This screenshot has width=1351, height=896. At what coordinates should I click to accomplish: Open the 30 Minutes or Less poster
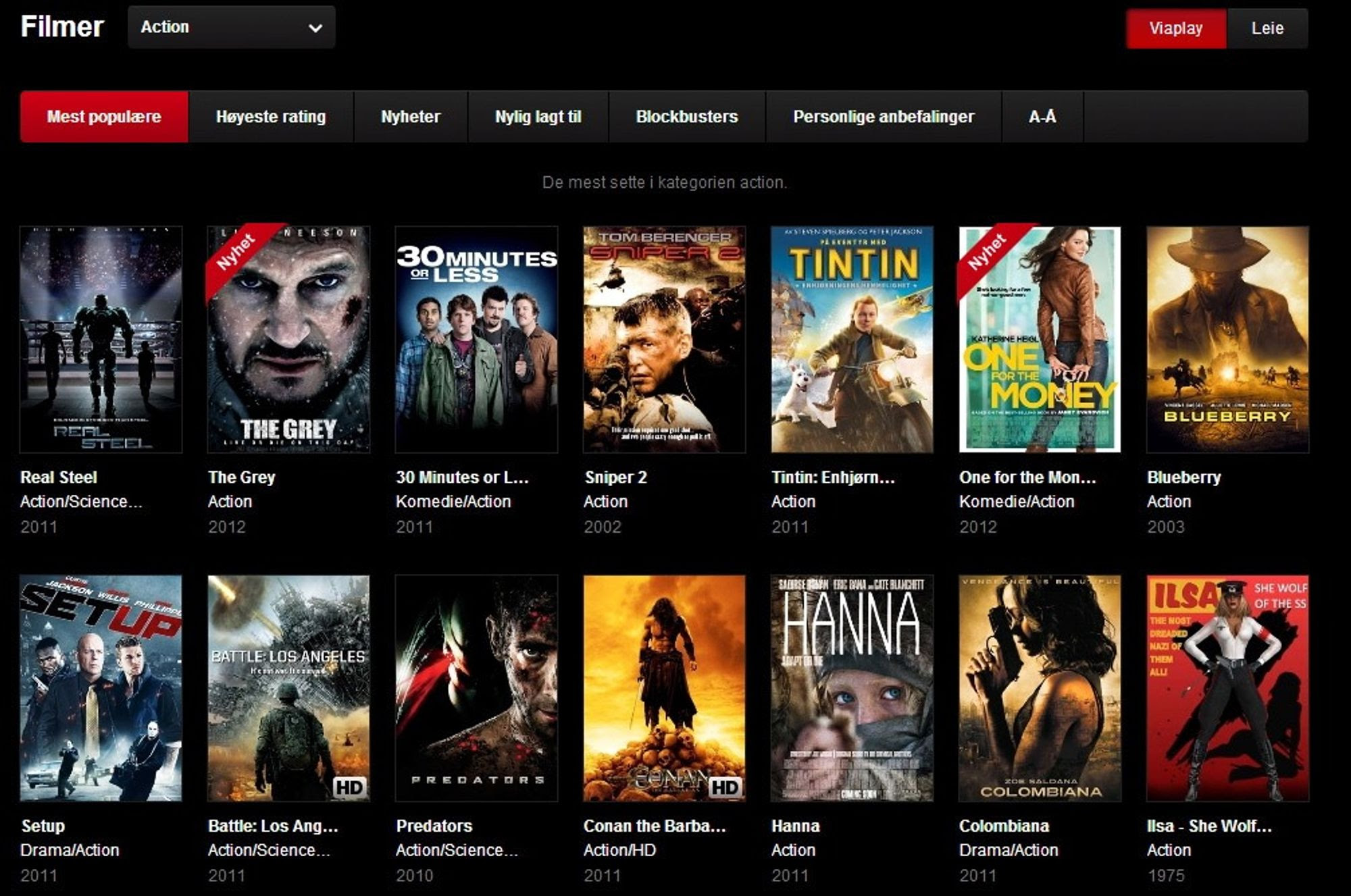477,340
